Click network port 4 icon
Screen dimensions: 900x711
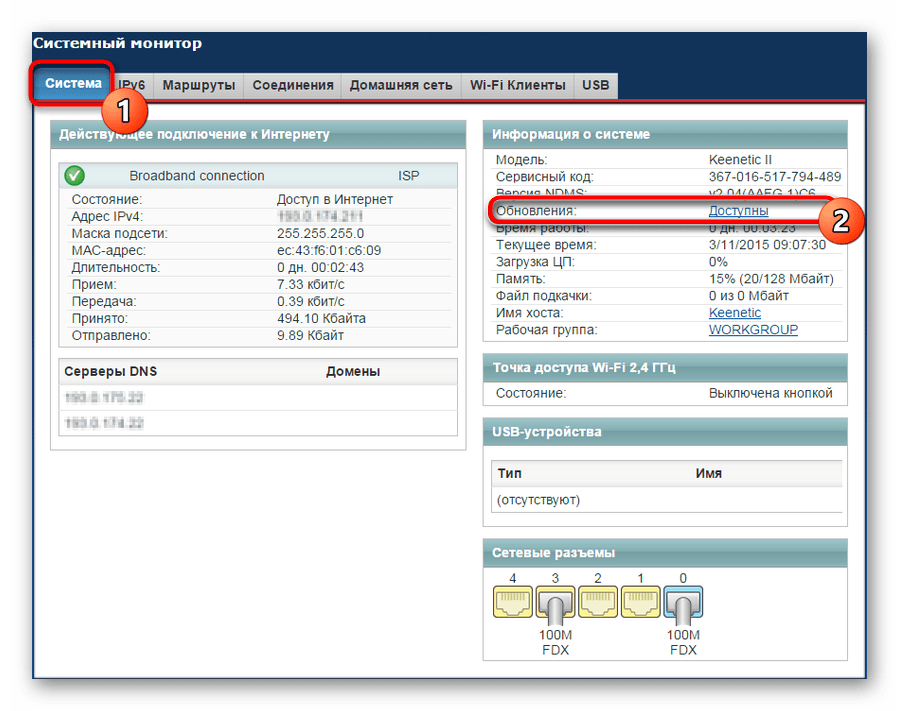point(513,602)
